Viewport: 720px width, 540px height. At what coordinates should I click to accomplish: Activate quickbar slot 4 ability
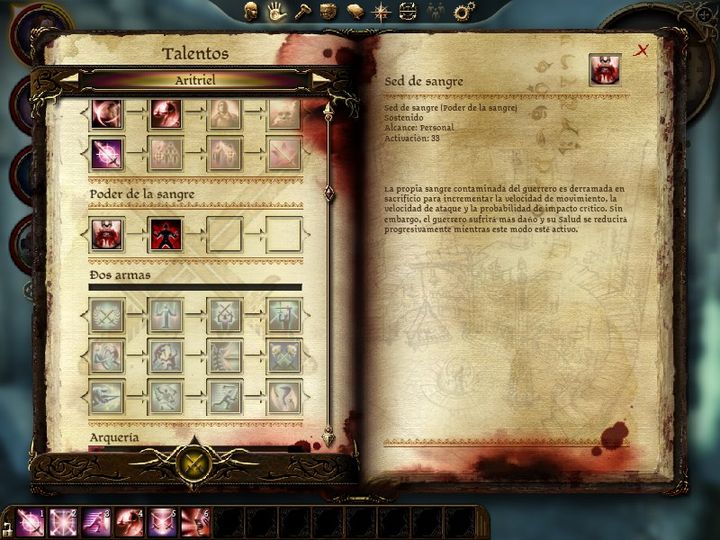click(129, 523)
